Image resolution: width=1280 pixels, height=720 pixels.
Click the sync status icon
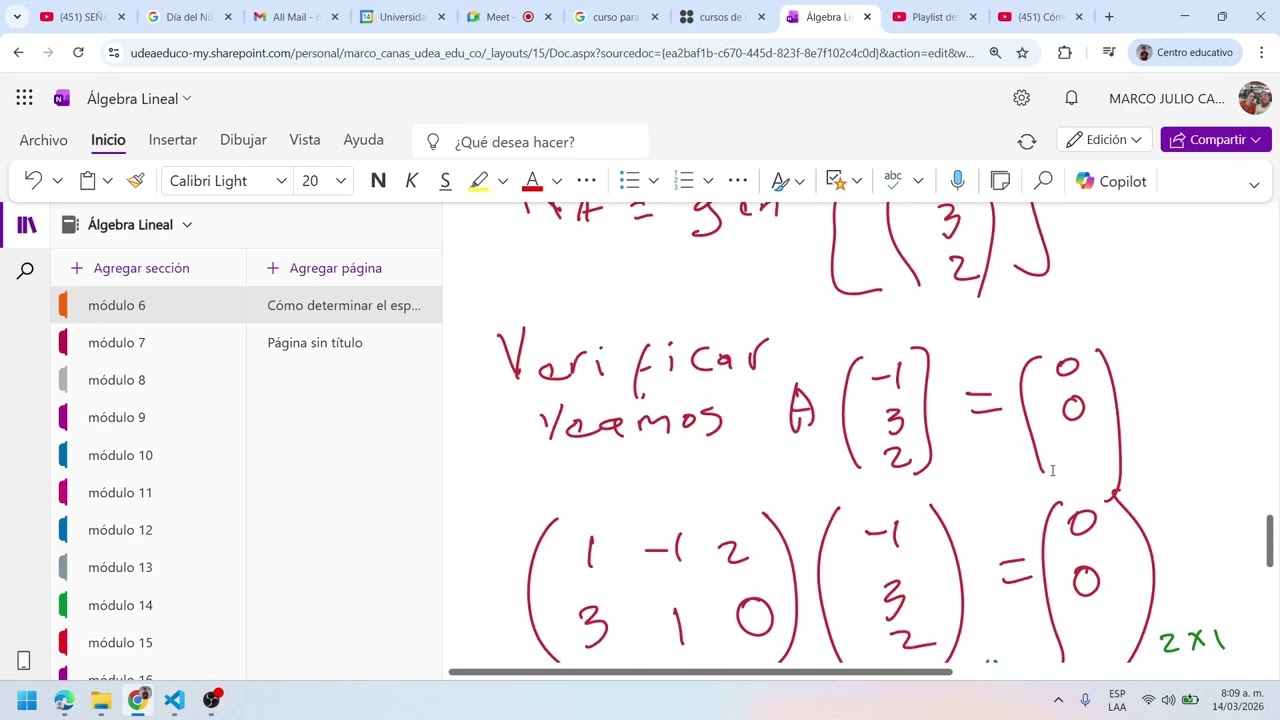pos(1027,141)
